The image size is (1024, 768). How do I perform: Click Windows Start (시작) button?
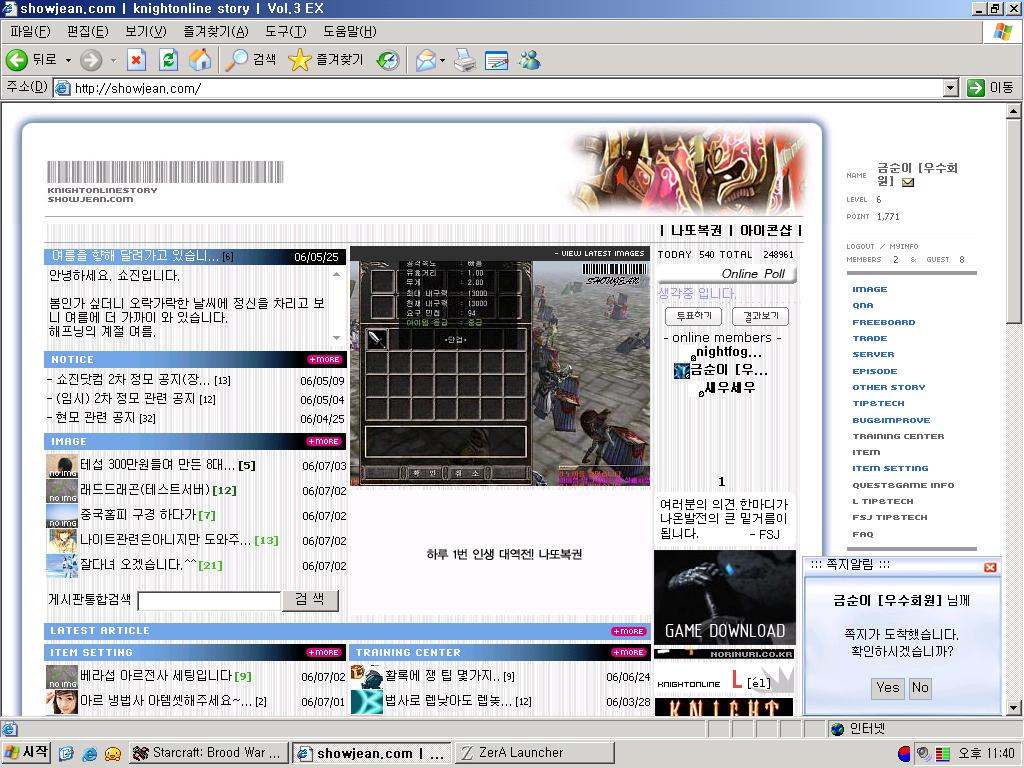pos(27,752)
